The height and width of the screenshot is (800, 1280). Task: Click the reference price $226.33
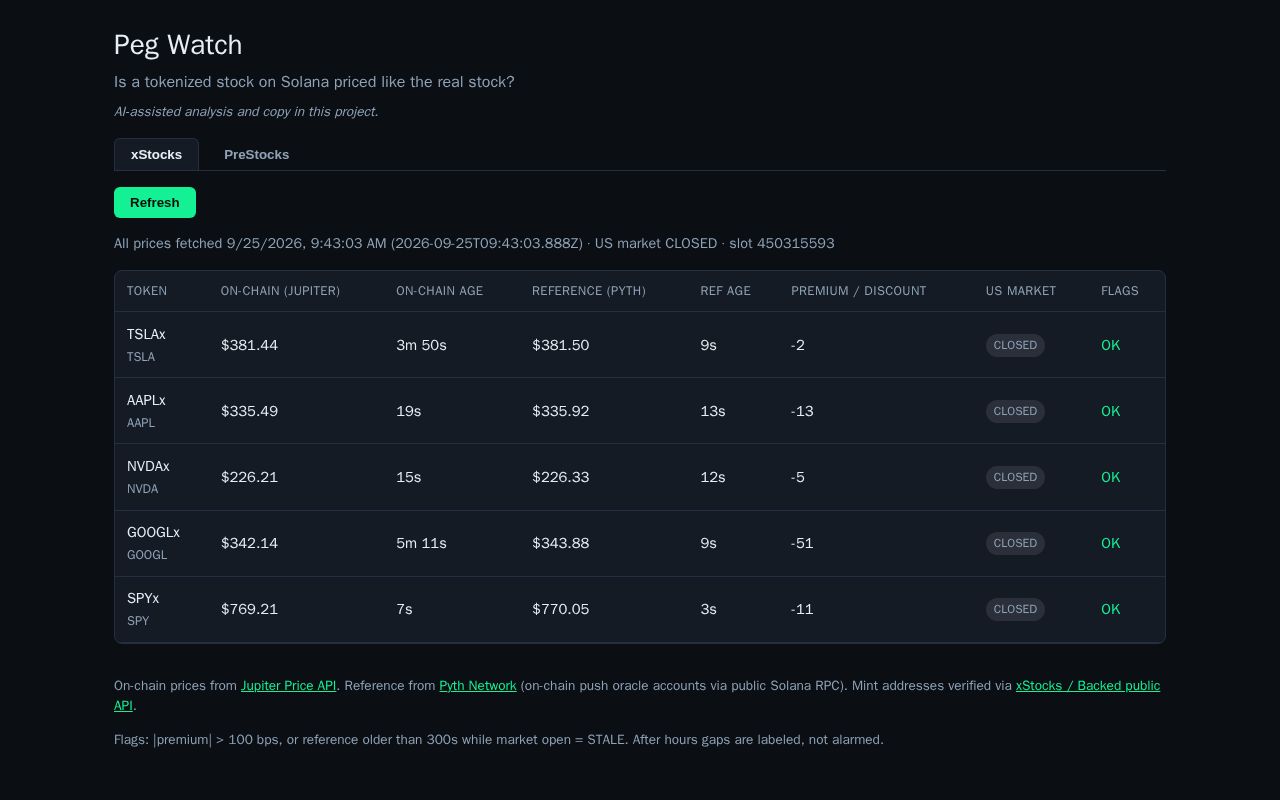(560, 477)
